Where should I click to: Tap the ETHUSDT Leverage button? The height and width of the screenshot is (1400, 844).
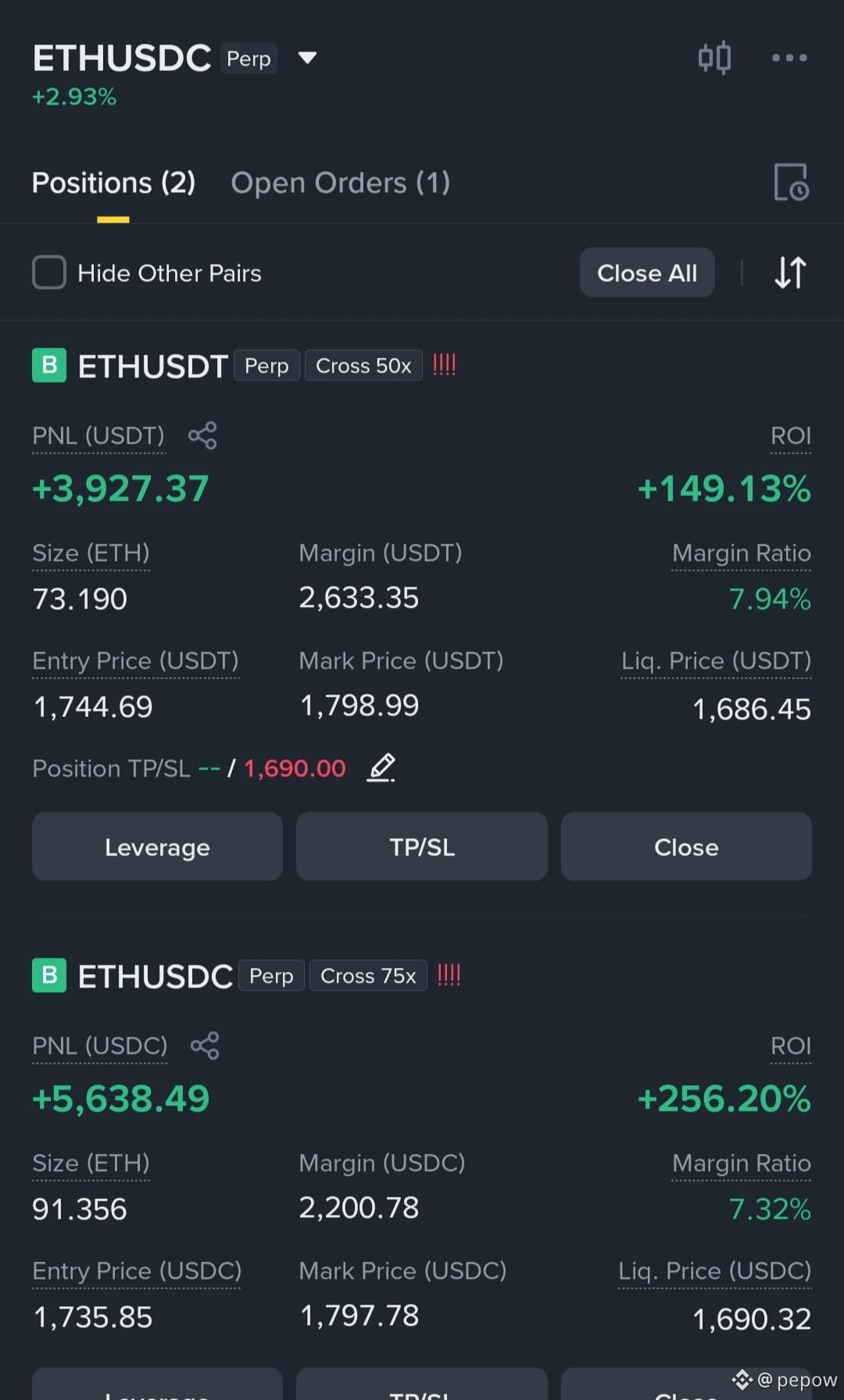(x=157, y=847)
